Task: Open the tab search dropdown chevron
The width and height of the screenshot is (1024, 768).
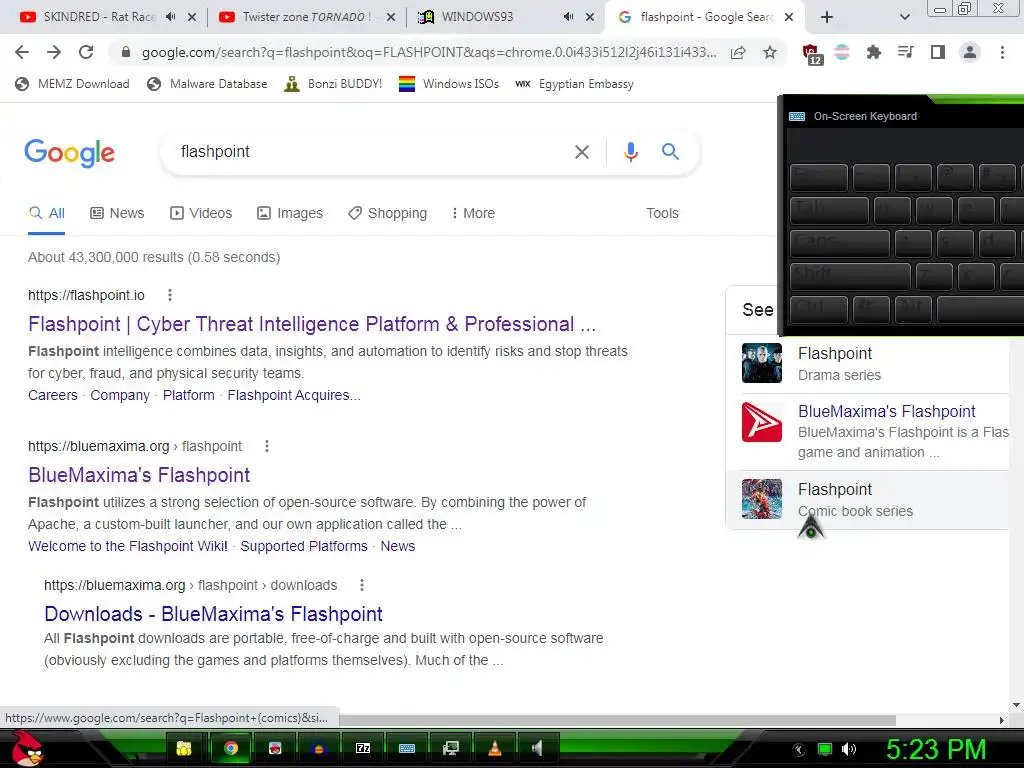Action: 904,18
